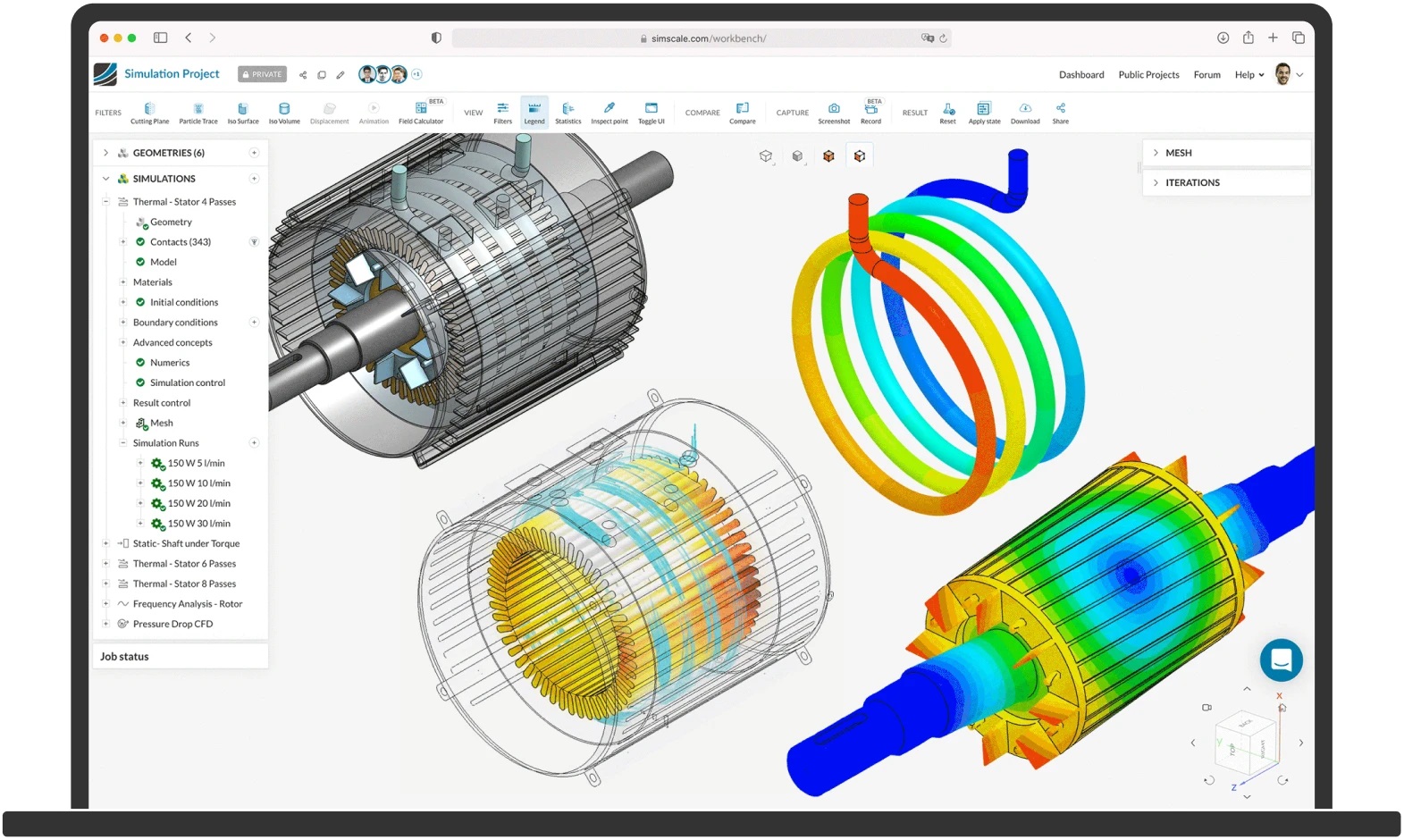Open the Statistics view tool

[567, 113]
